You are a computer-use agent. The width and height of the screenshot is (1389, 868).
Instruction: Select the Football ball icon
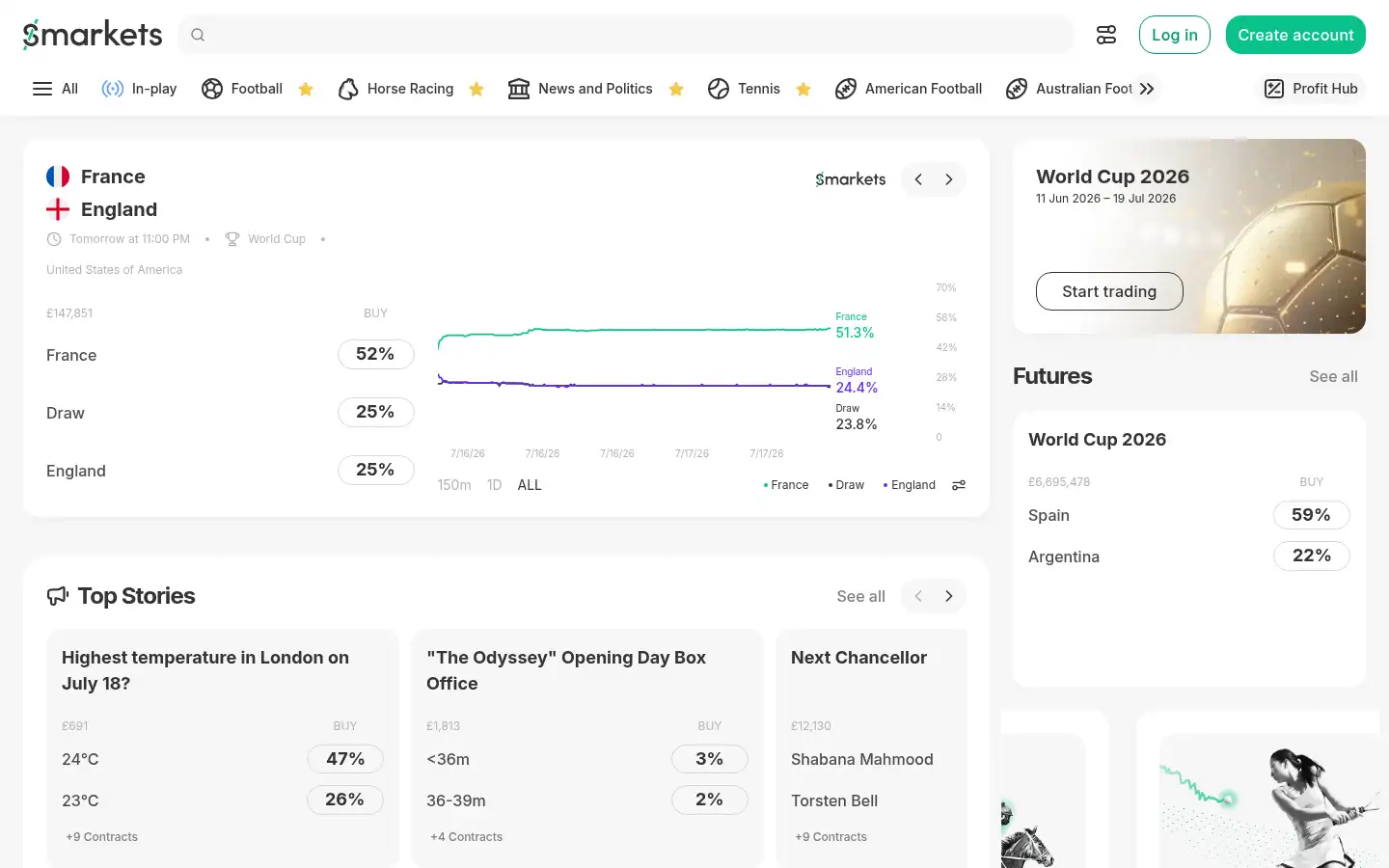tap(212, 89)
